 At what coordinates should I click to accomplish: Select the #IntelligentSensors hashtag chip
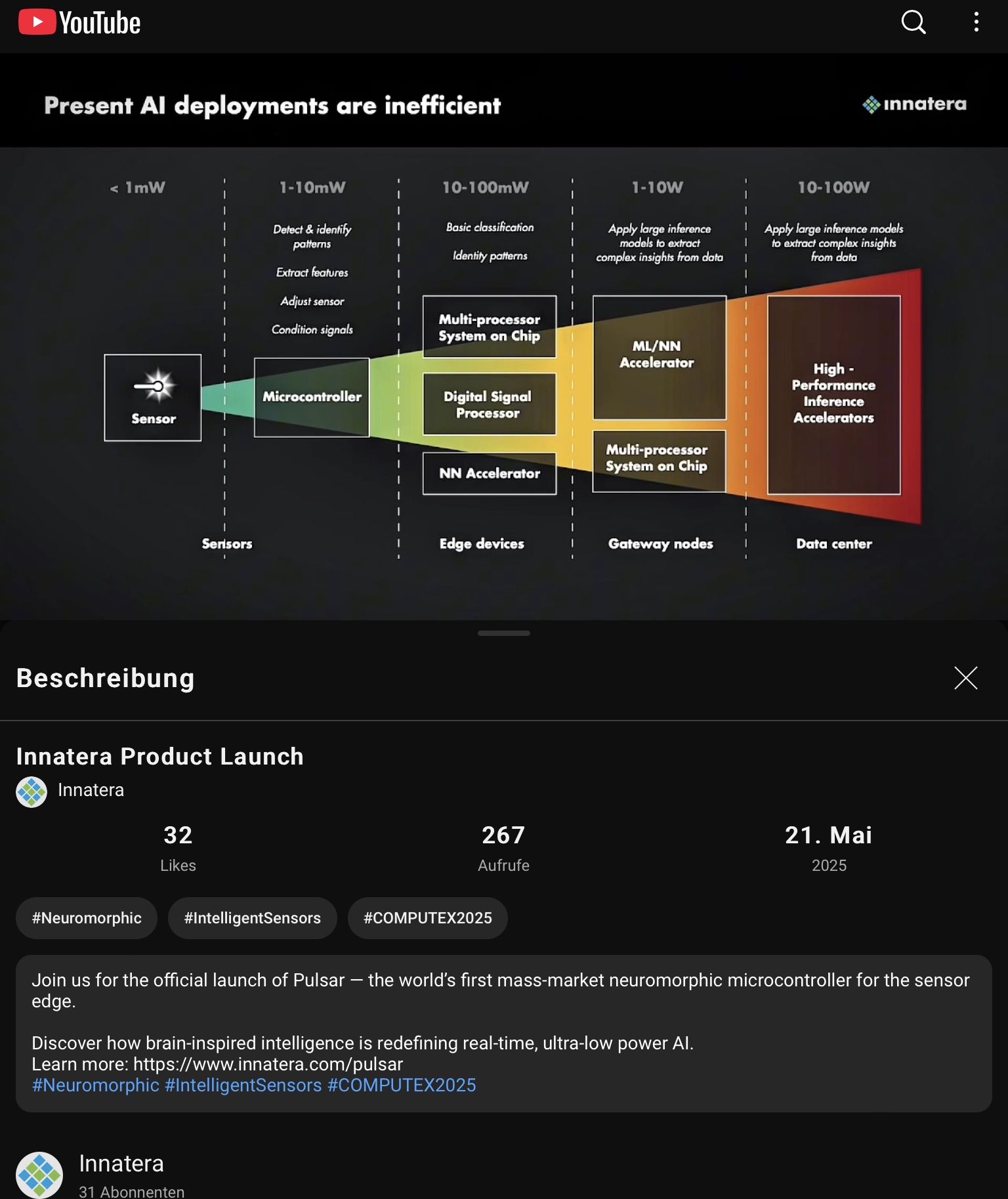pos(253,918)
